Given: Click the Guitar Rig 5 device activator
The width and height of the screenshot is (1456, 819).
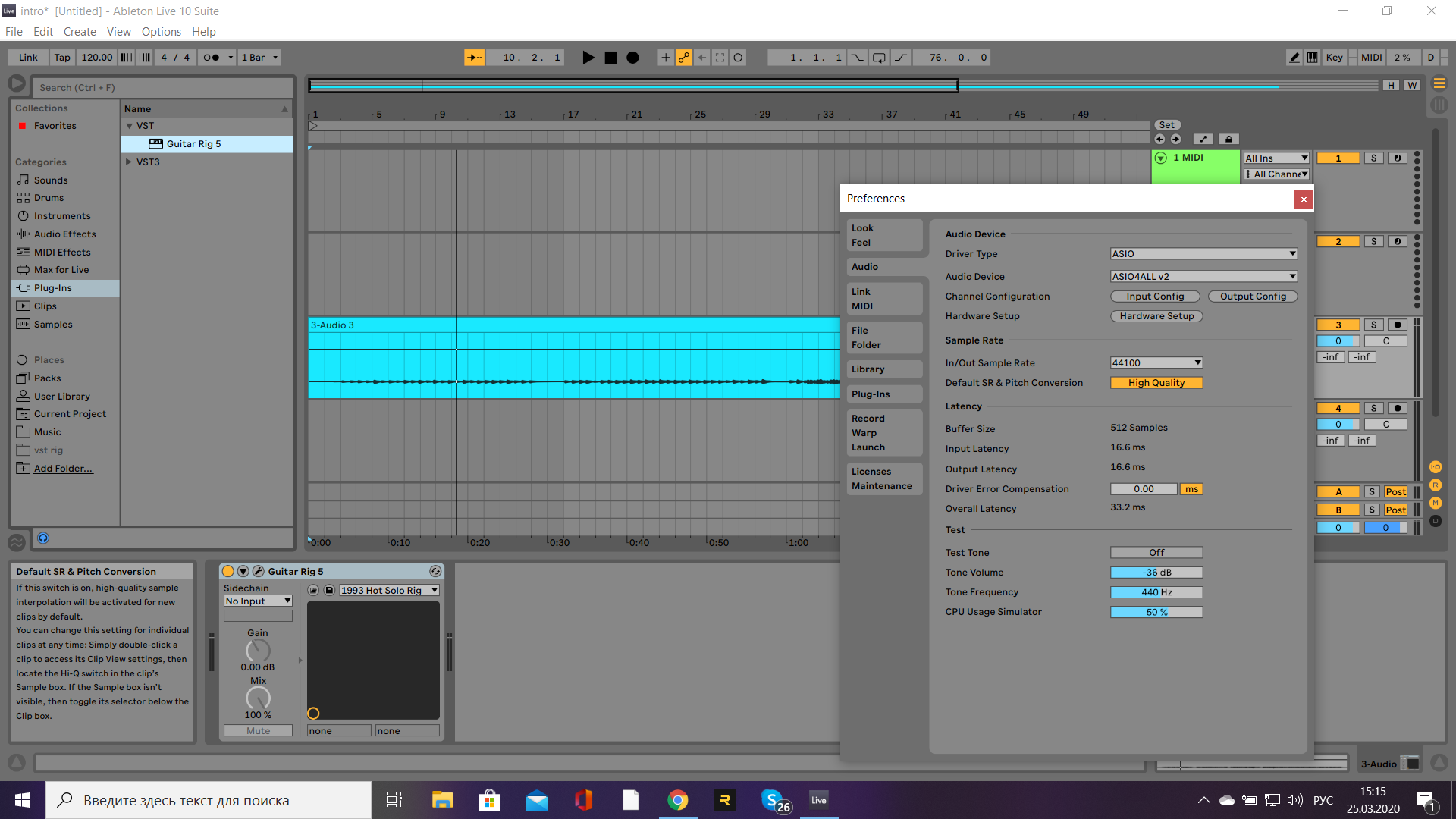Looking at the screenshot, I should [x=228, y=571].
